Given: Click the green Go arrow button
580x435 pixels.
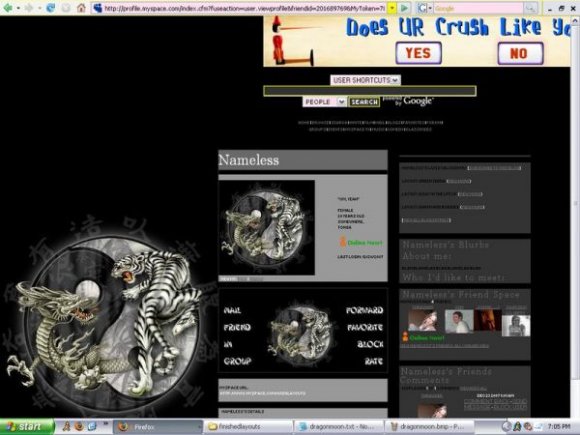Looking at the screenshot, I should 405,8.
